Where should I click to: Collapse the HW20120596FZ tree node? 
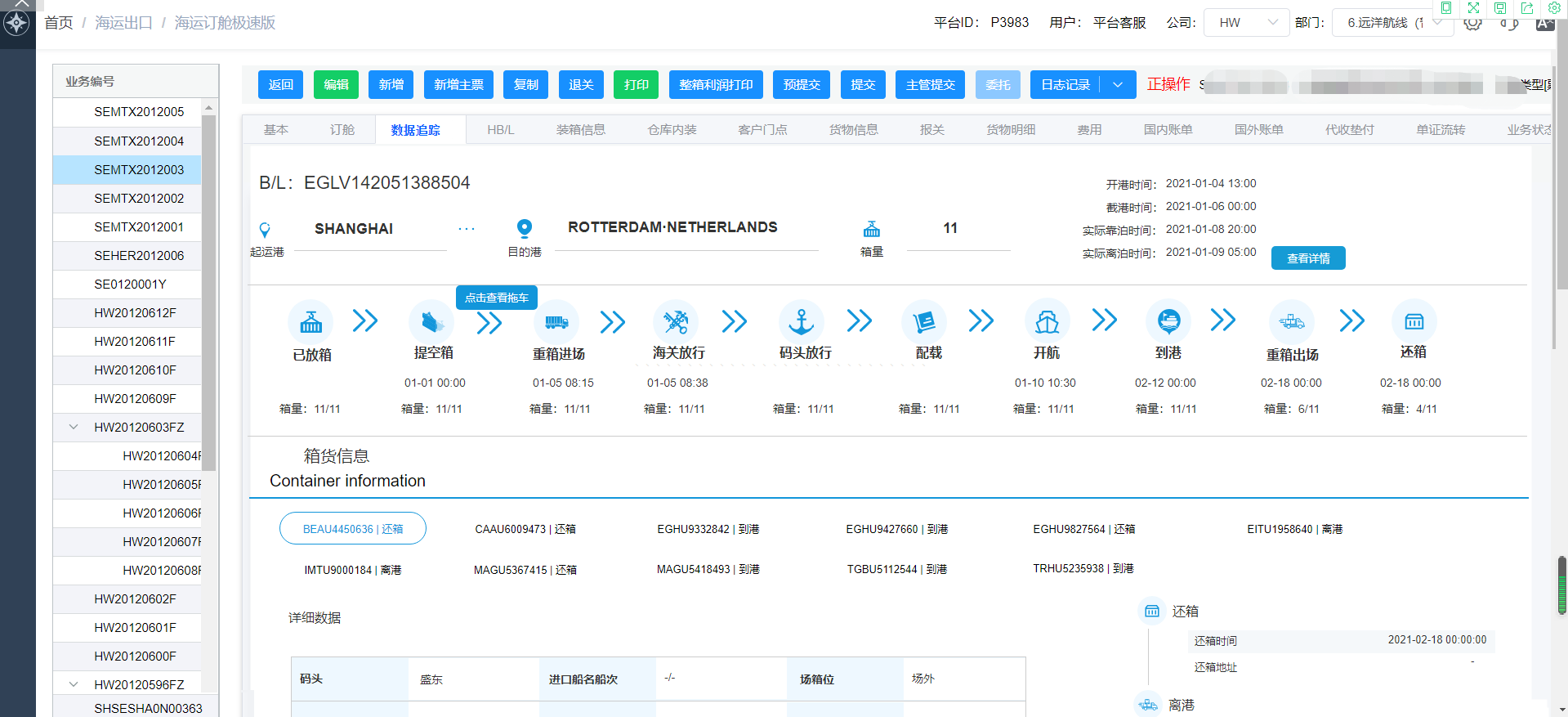tap(74, 684)
